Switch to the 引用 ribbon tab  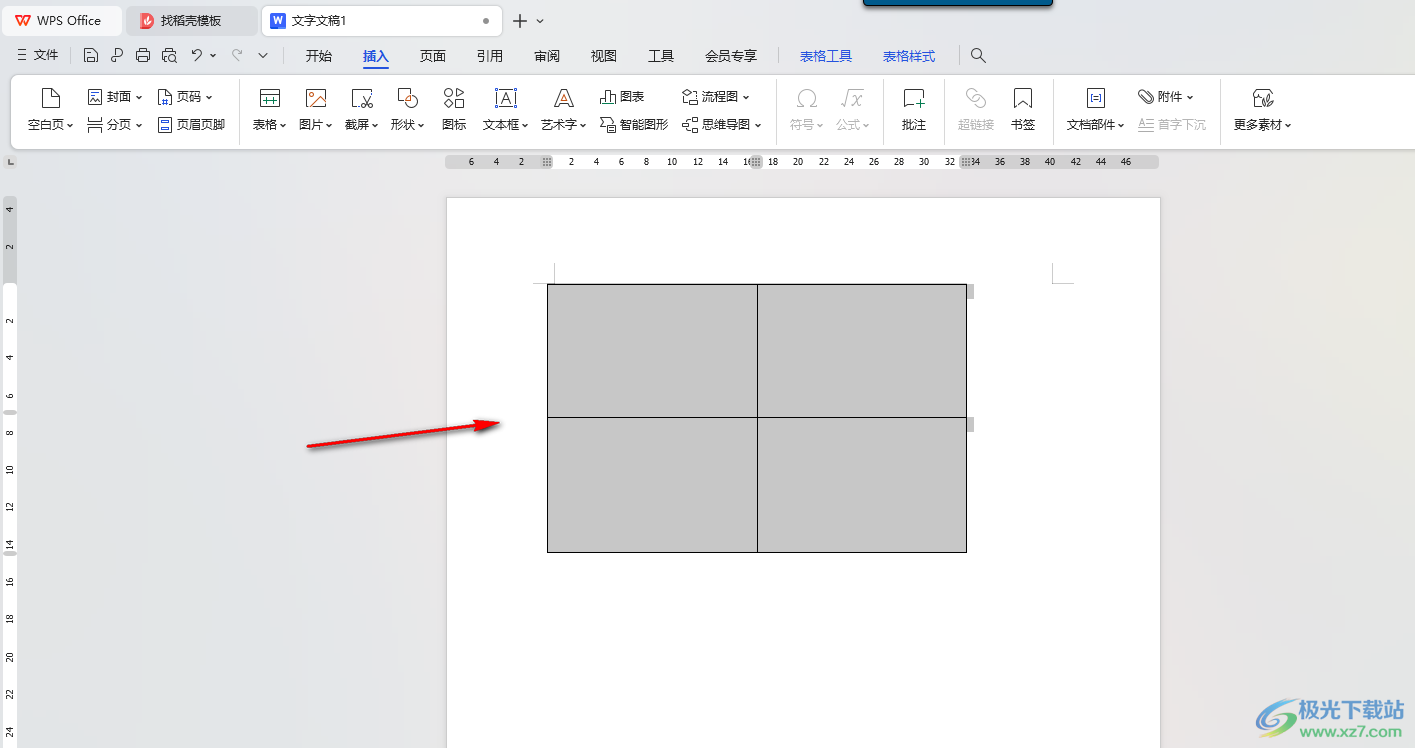click(x=490, y=56)
